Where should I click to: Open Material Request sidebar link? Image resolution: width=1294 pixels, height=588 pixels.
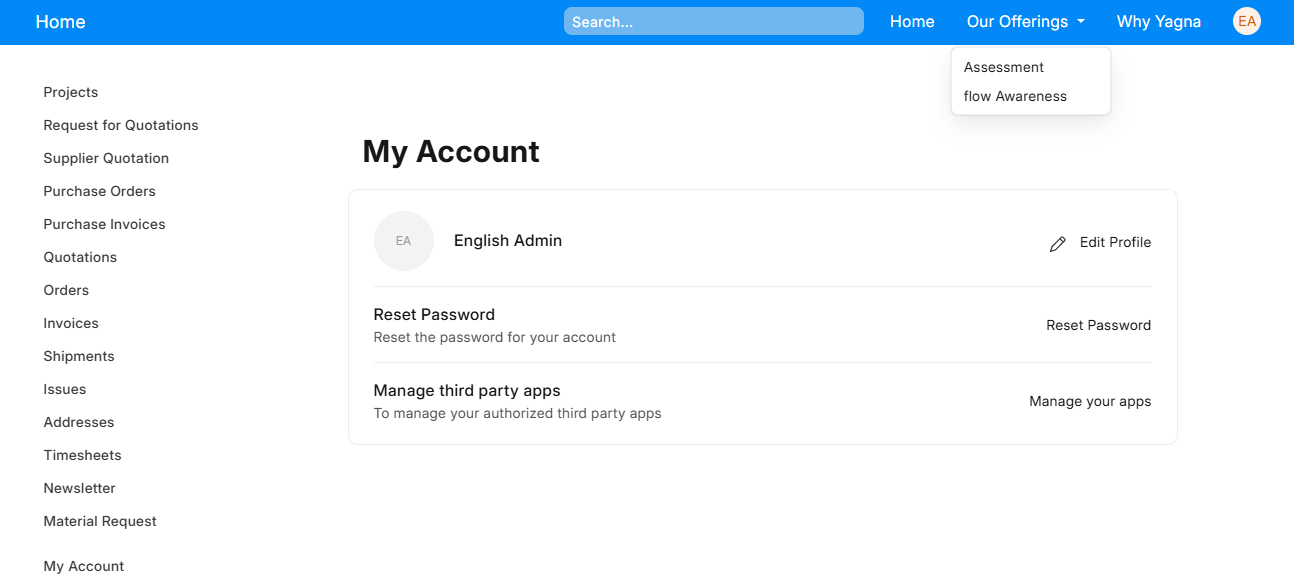point(100,521)
